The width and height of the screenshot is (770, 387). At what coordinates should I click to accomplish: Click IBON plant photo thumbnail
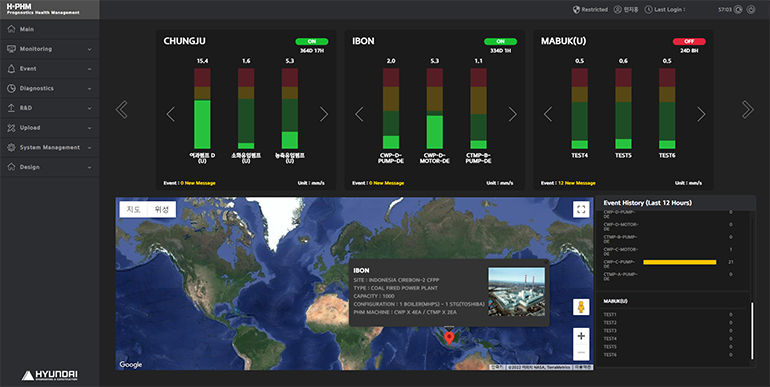click(516, 292)
